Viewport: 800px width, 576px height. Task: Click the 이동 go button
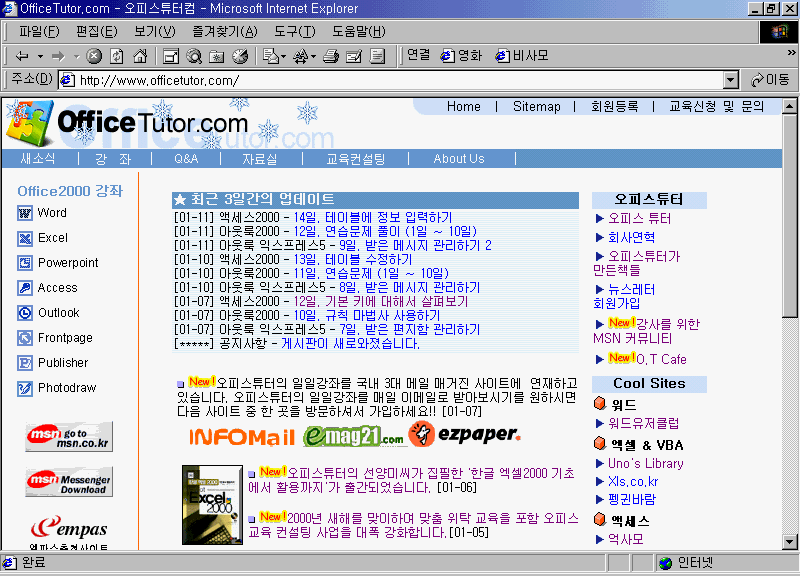770,80
